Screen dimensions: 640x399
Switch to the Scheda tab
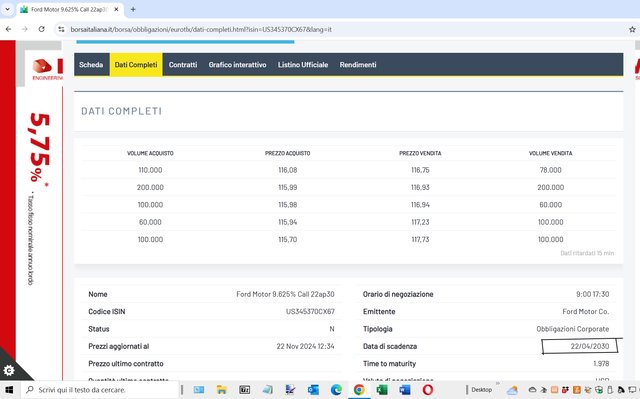[x=91, y=64]
